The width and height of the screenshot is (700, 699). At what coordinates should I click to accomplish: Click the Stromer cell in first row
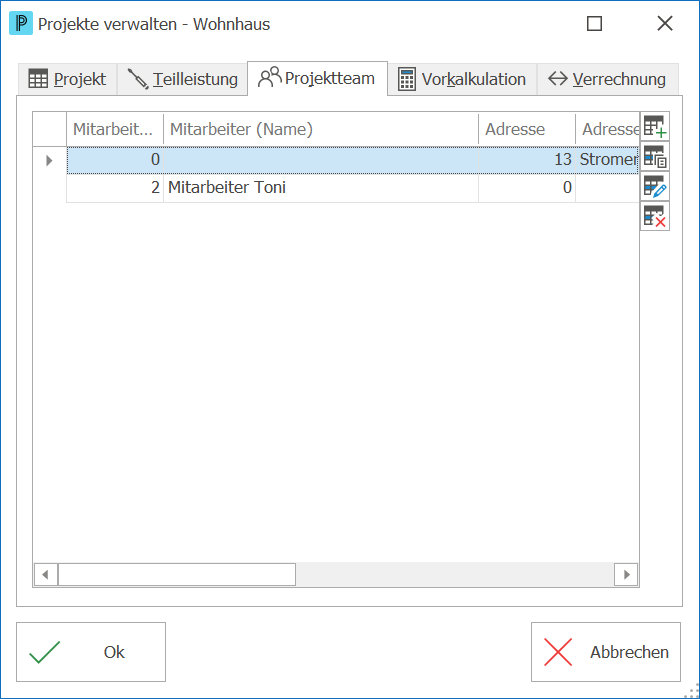pyautogui.click(x=608, y=159)
